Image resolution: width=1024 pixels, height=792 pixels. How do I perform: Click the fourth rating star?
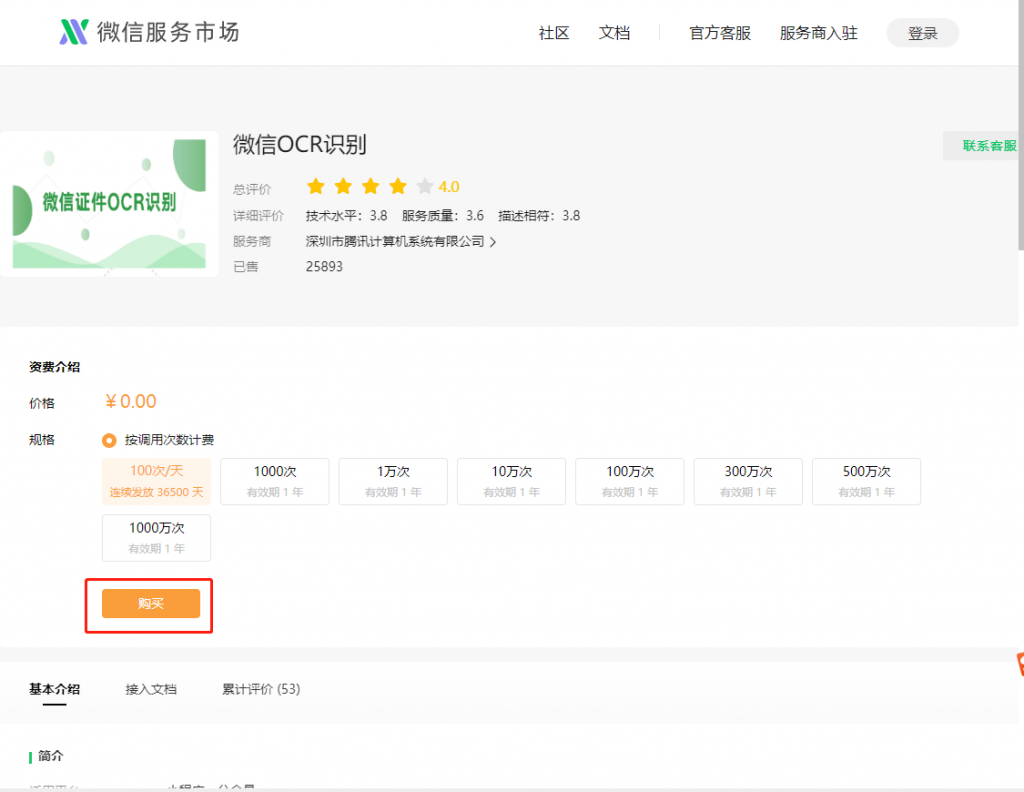coord(398,187)
